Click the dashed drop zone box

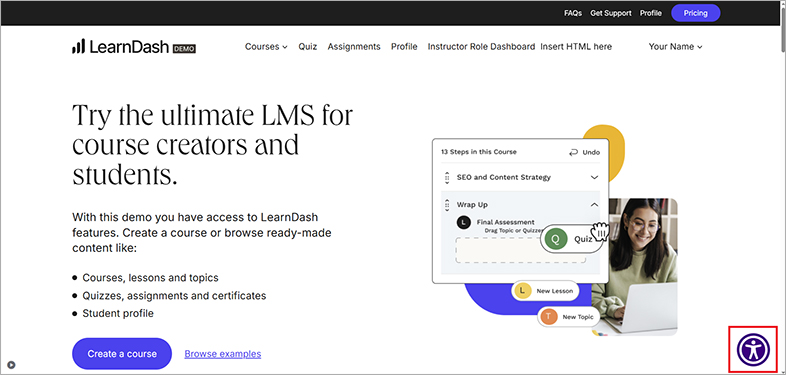[x=520, y=250]
